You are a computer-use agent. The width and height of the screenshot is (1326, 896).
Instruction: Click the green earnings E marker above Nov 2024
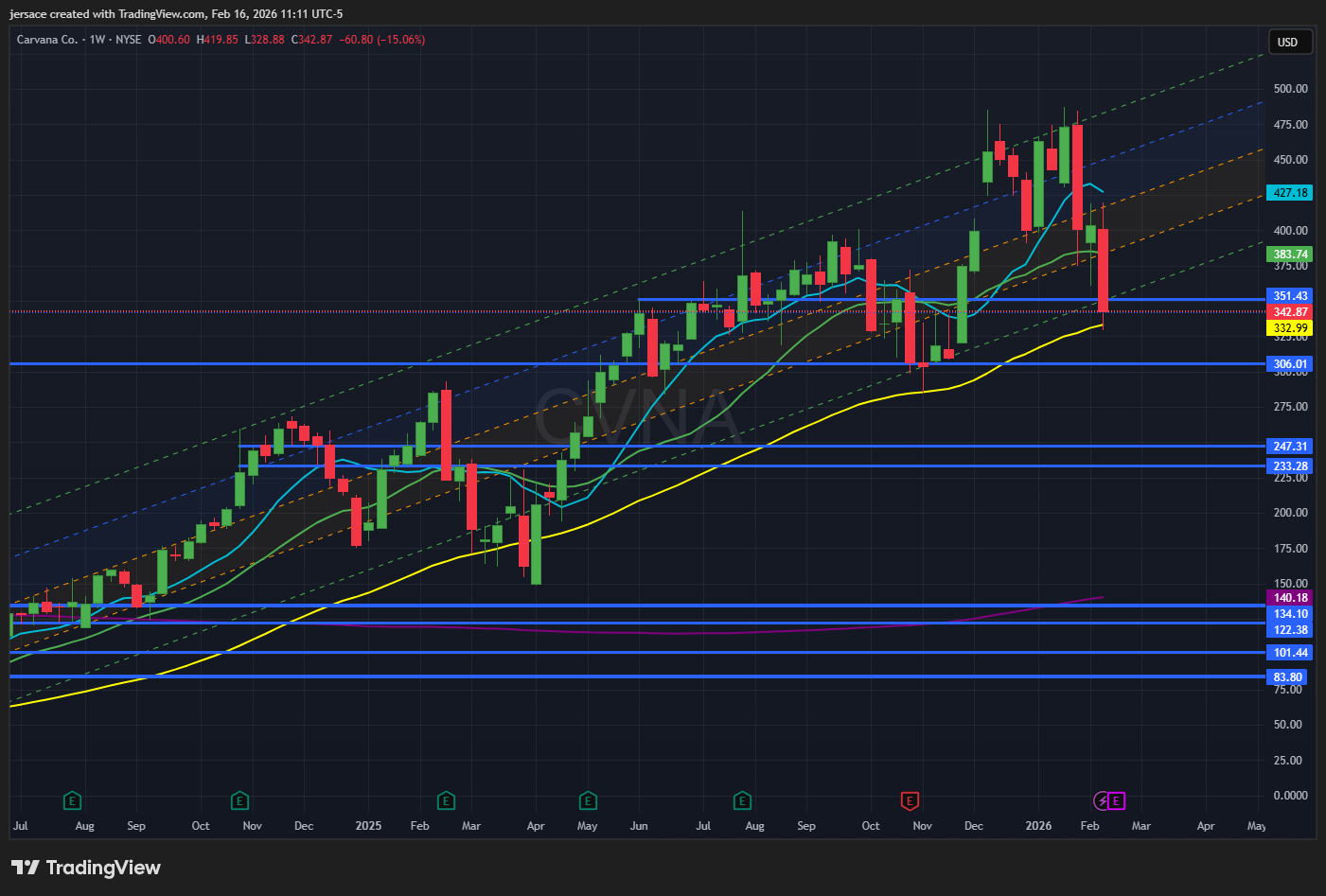point(239,801)
